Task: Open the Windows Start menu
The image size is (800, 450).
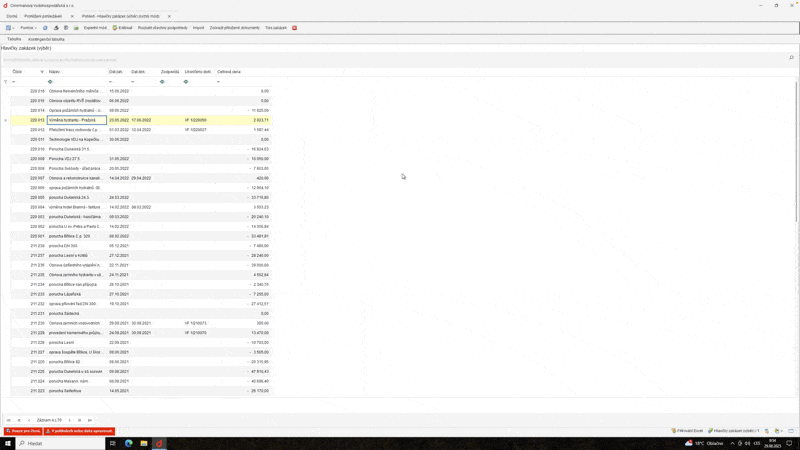Action: [x=8, y=443]
